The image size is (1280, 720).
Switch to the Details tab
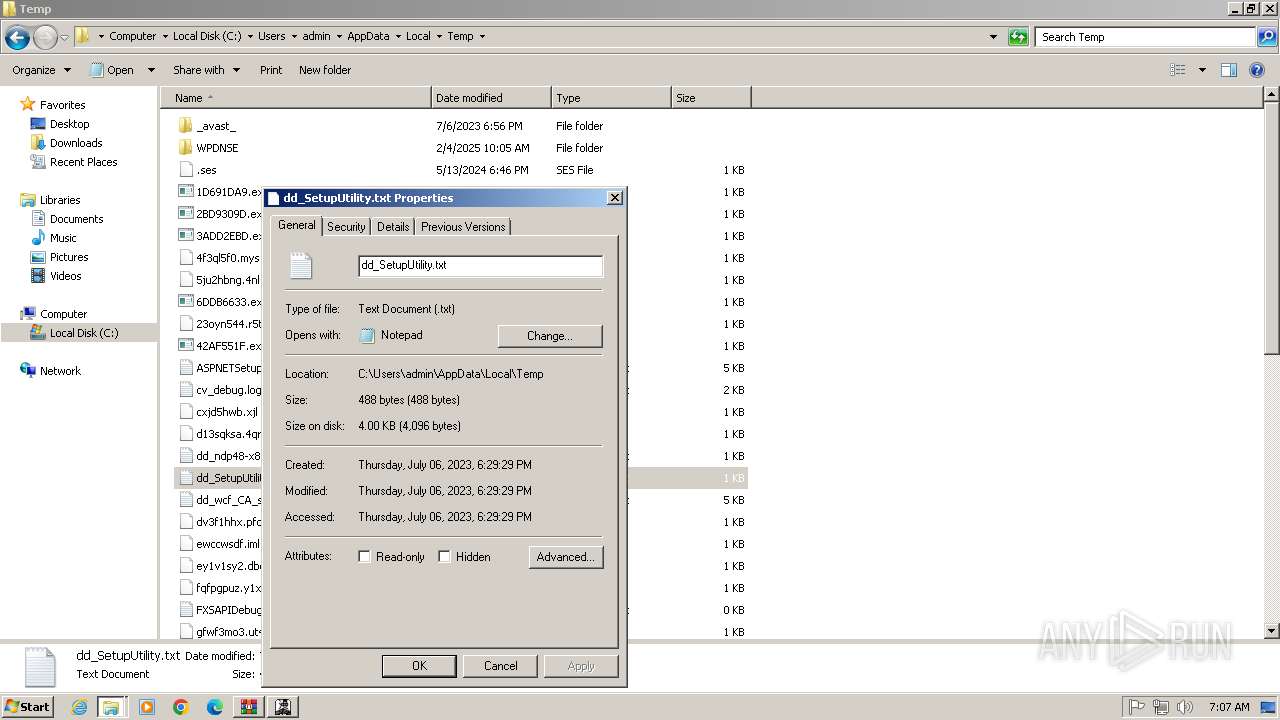[393, 227]
